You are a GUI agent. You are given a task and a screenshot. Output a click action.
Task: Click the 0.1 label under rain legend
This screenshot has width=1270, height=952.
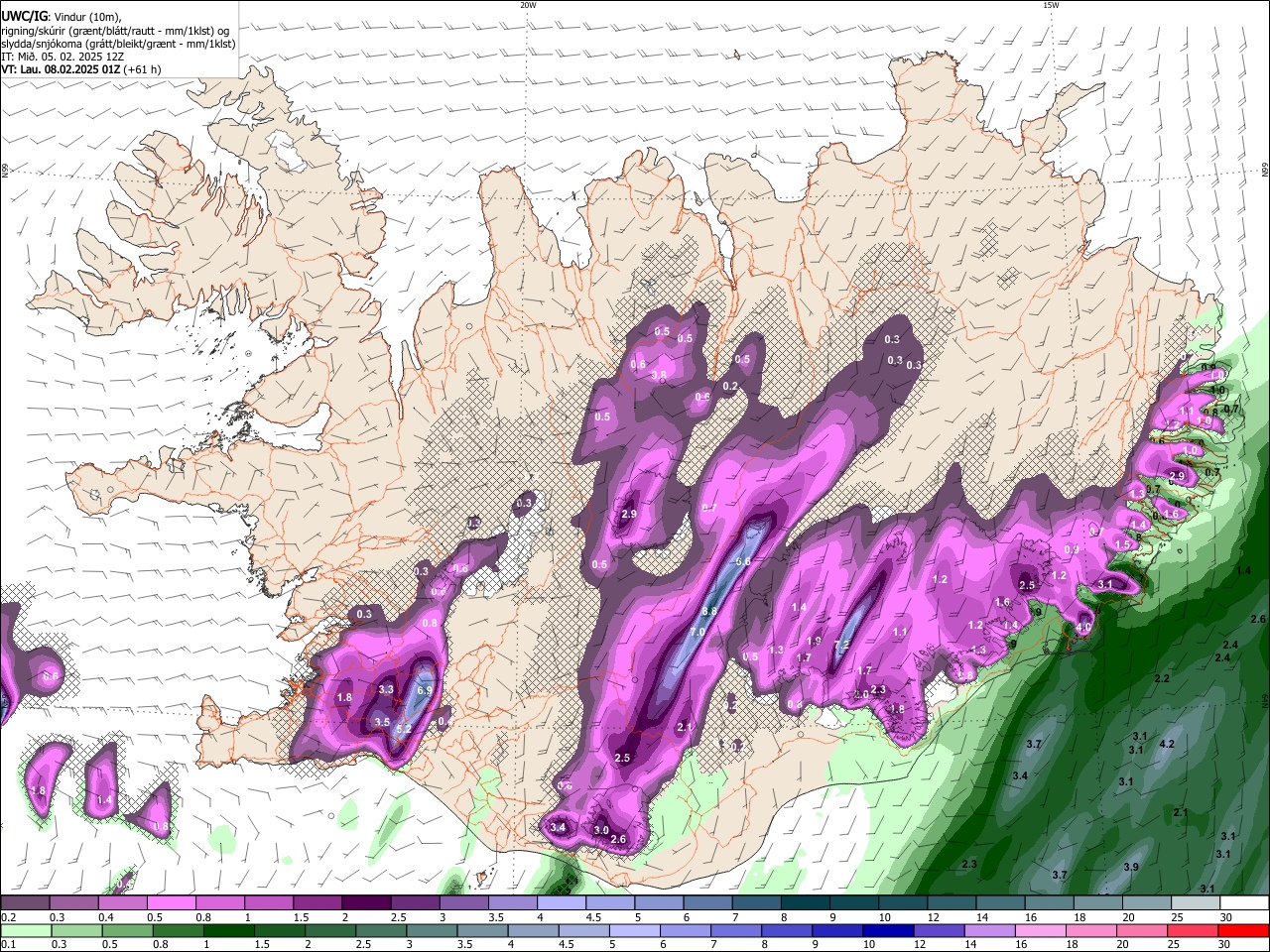(x=8, y=944)
